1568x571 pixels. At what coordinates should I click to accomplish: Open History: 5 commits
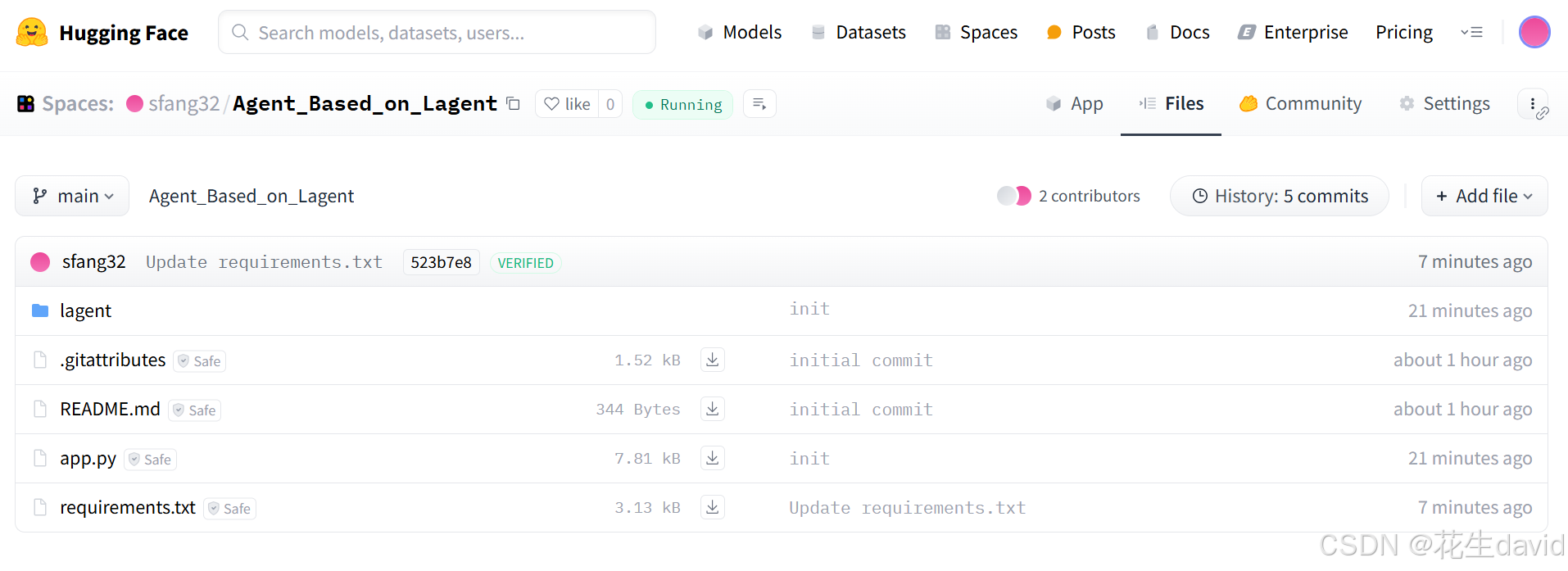(1280, 196)
